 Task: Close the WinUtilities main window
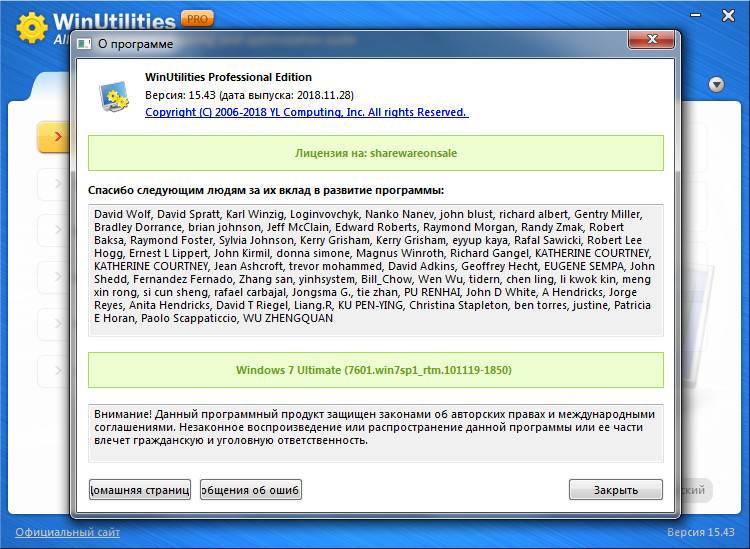coord(728,15)
